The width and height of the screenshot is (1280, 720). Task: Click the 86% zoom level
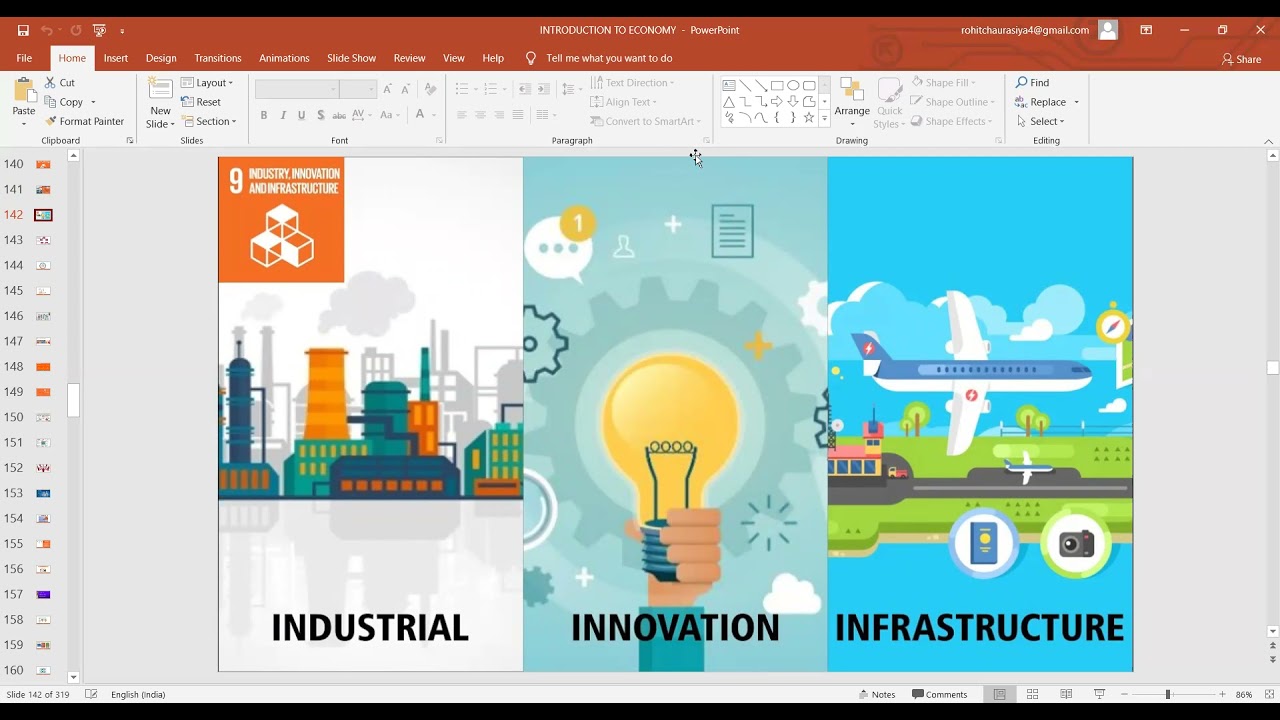point(1244,694)
